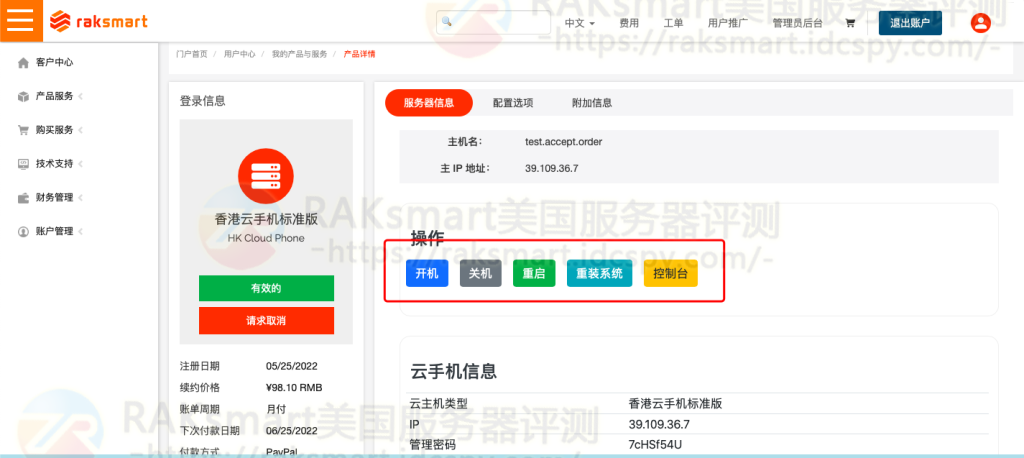Click the 重装系统 button

[x=600, y=273]
